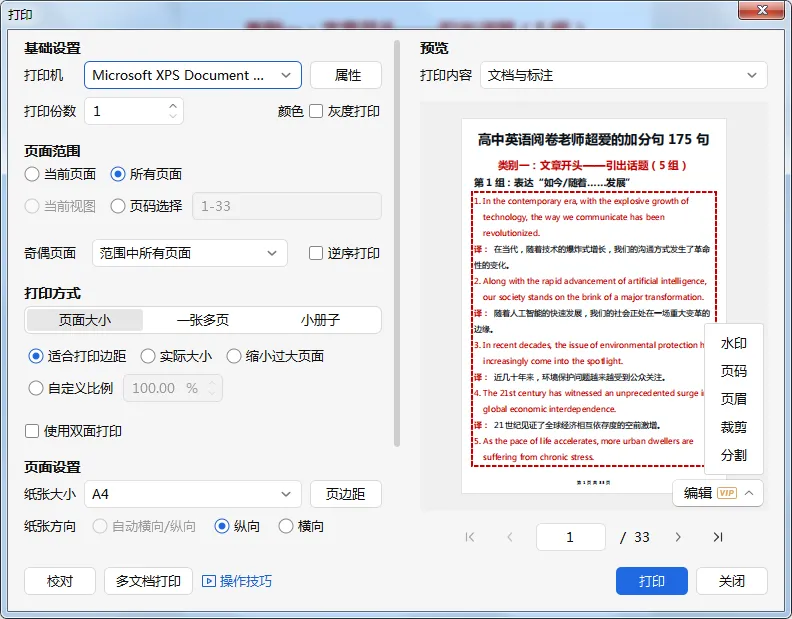Go to next preview page
Image resolution: width=792 pixels, height=619 pixels.
point(678,537)
